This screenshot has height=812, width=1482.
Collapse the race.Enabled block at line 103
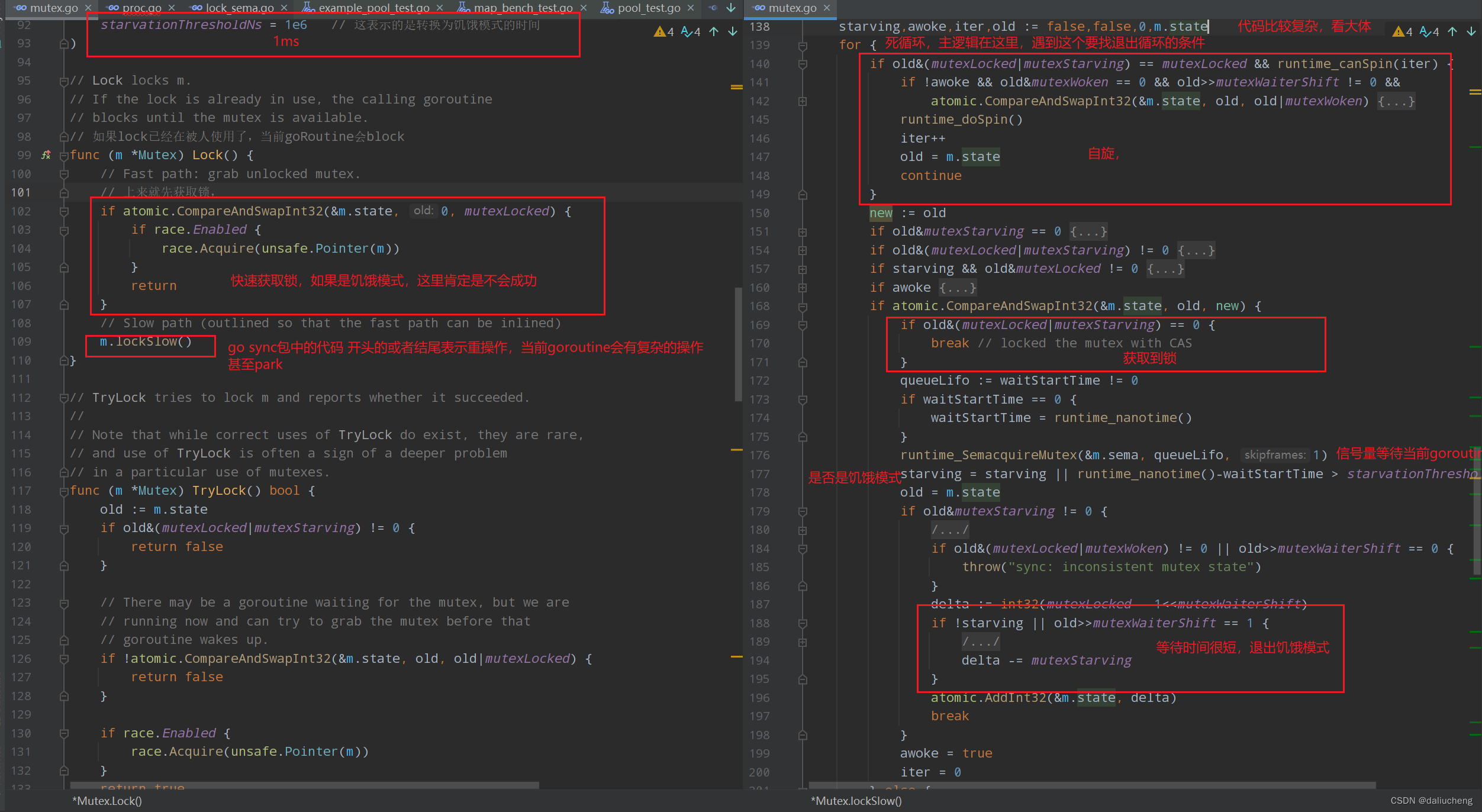(x=64, y=230)
